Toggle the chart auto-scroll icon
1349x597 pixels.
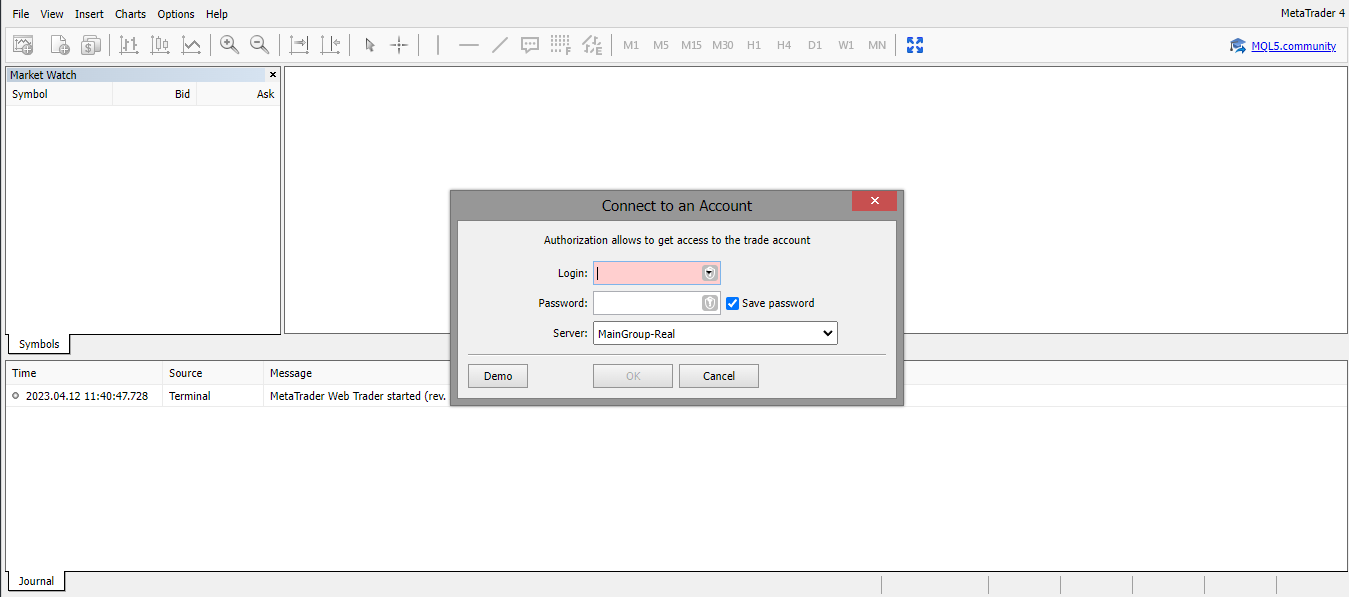[x=299, y=45]
